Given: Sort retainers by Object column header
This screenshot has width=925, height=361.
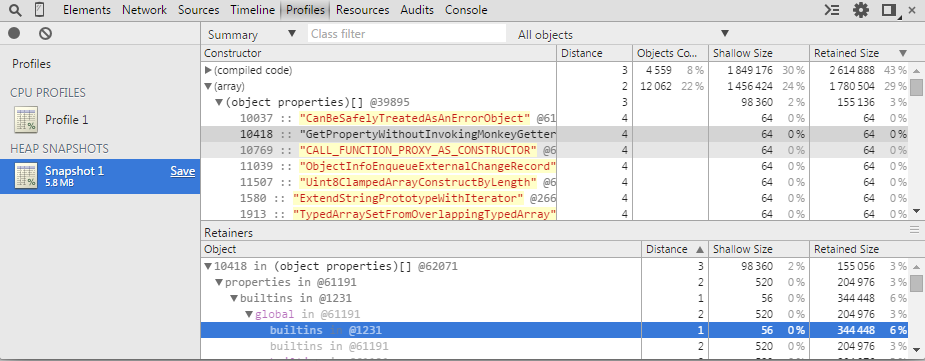Looking at the screenshot, I should coord(421,249).
